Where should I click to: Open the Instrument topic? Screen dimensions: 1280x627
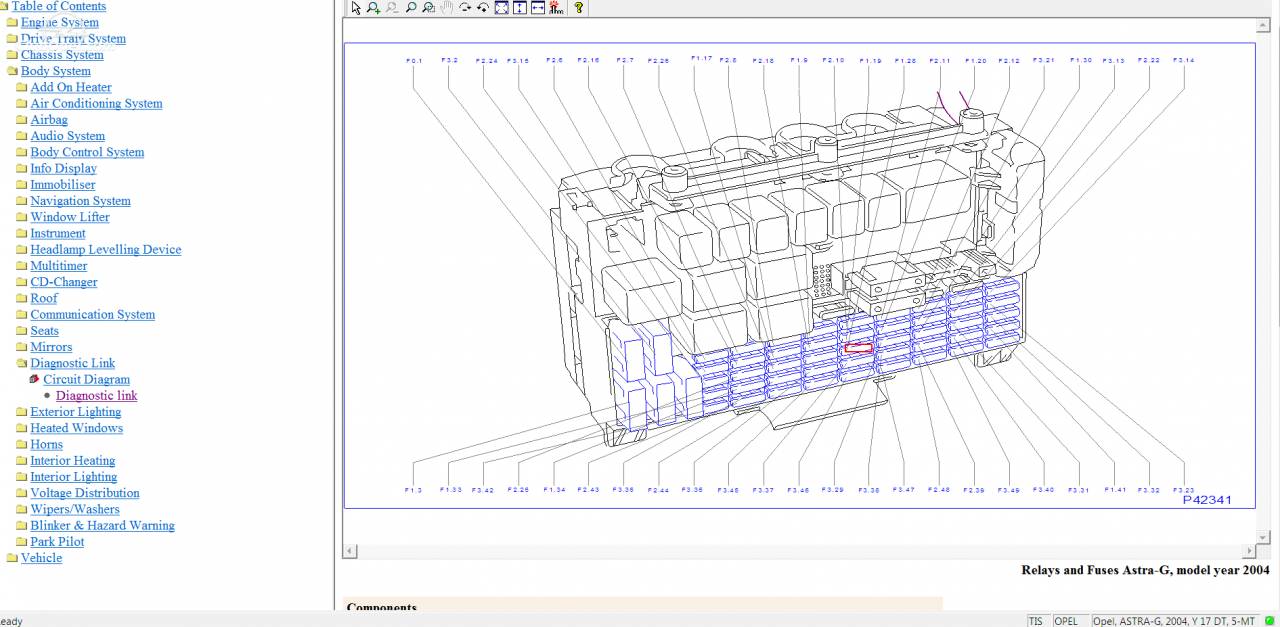58,233
